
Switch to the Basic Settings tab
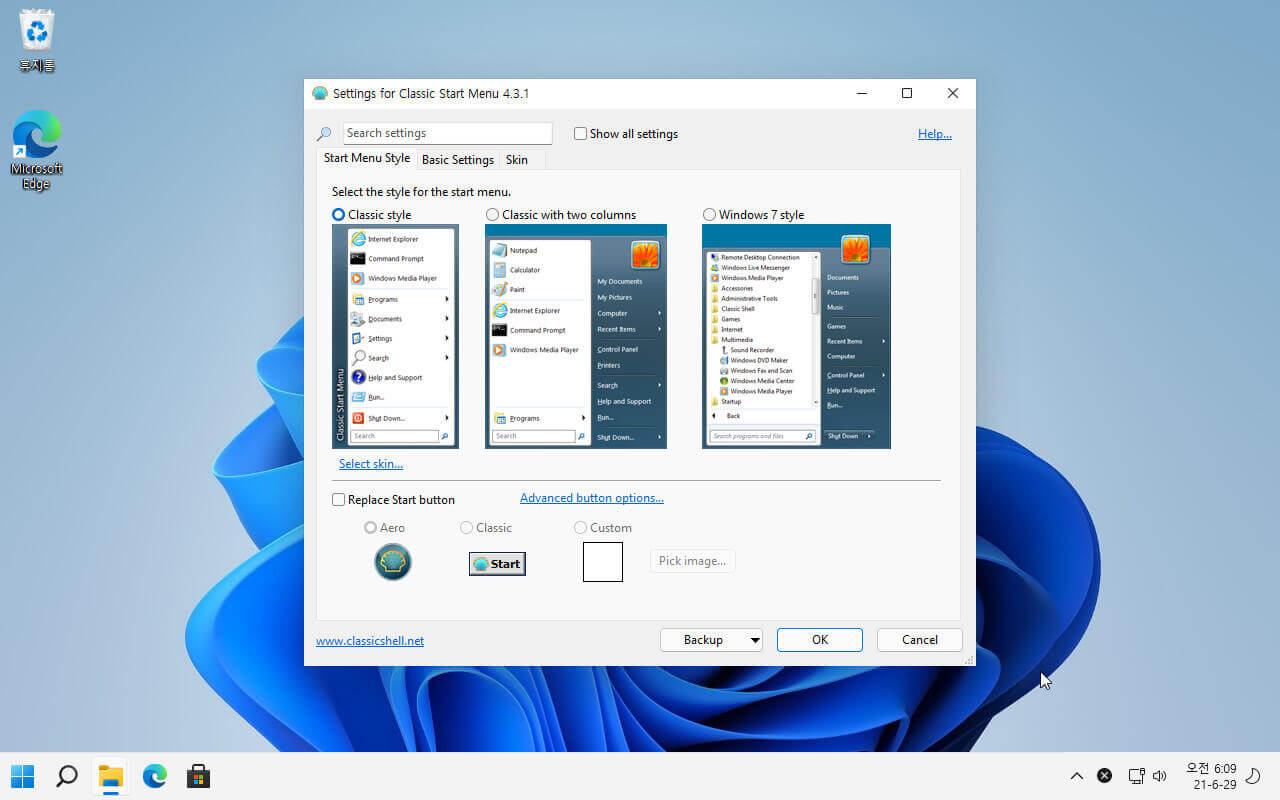[x=458, y=160]
